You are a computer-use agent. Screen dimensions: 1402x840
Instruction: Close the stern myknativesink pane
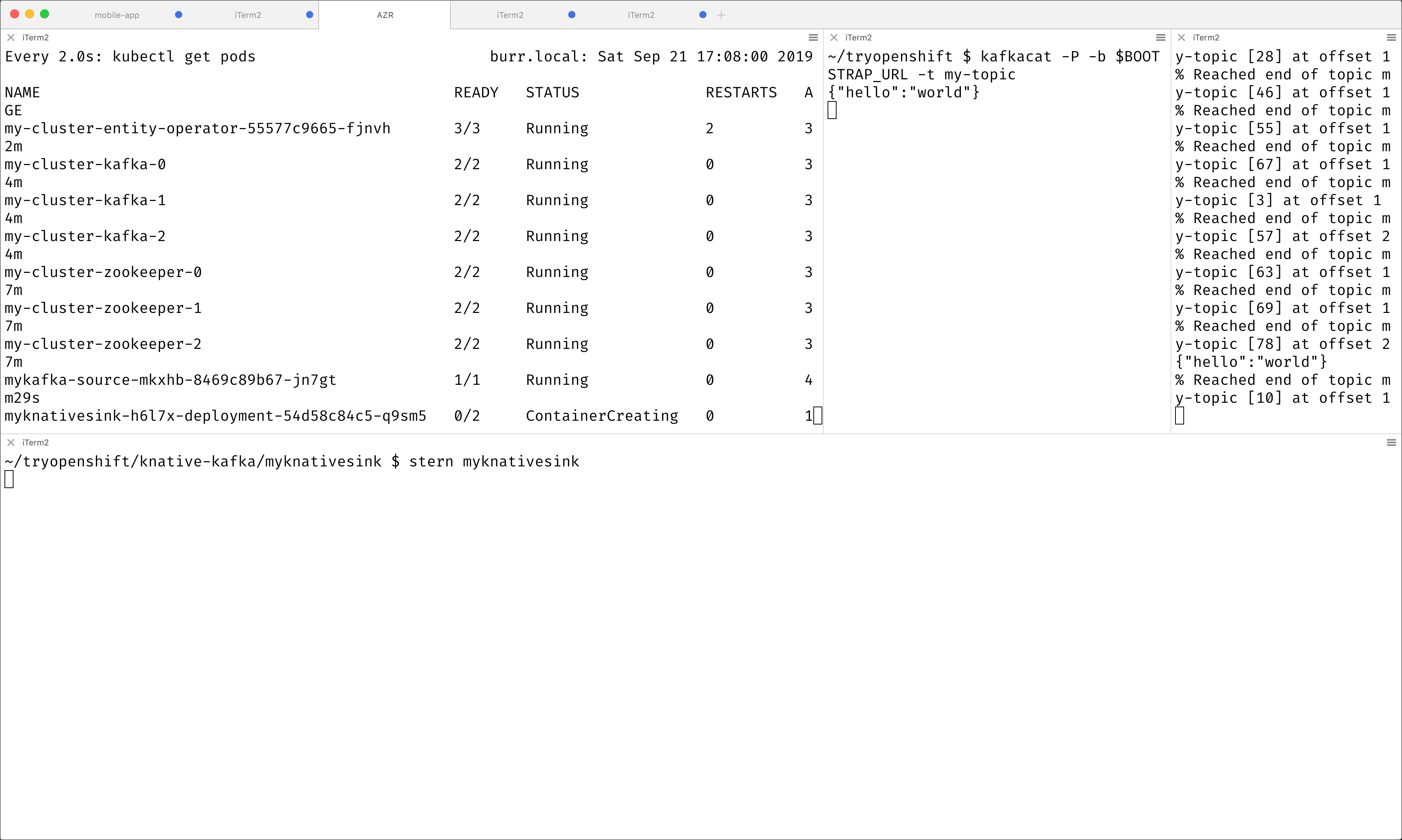pos(11,442)
